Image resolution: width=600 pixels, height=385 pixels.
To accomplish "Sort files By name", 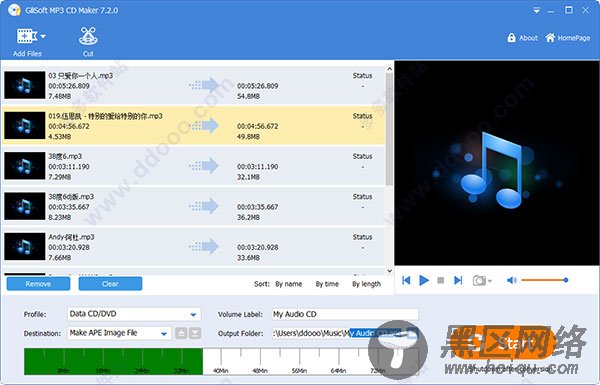I will 289,284.
